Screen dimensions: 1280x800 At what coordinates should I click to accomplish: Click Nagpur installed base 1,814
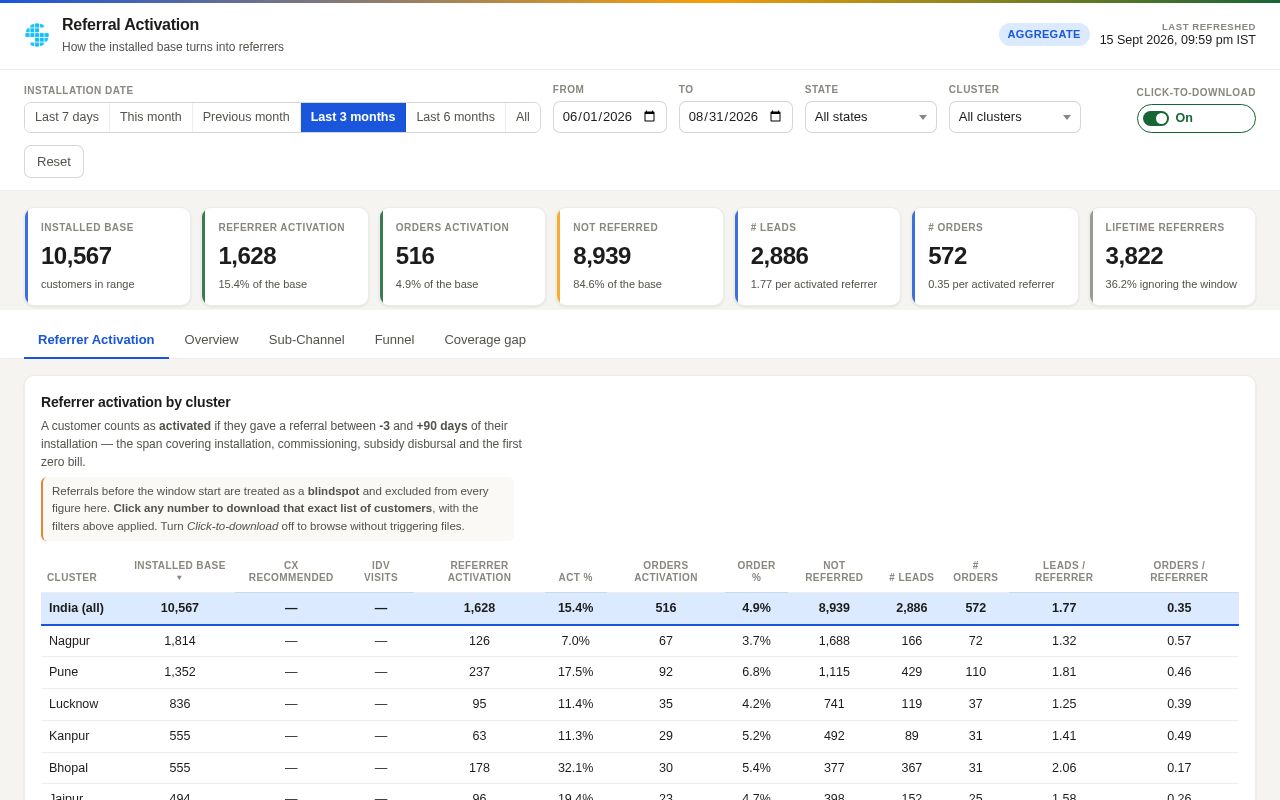pyautogui.click(x=180, y=641)
